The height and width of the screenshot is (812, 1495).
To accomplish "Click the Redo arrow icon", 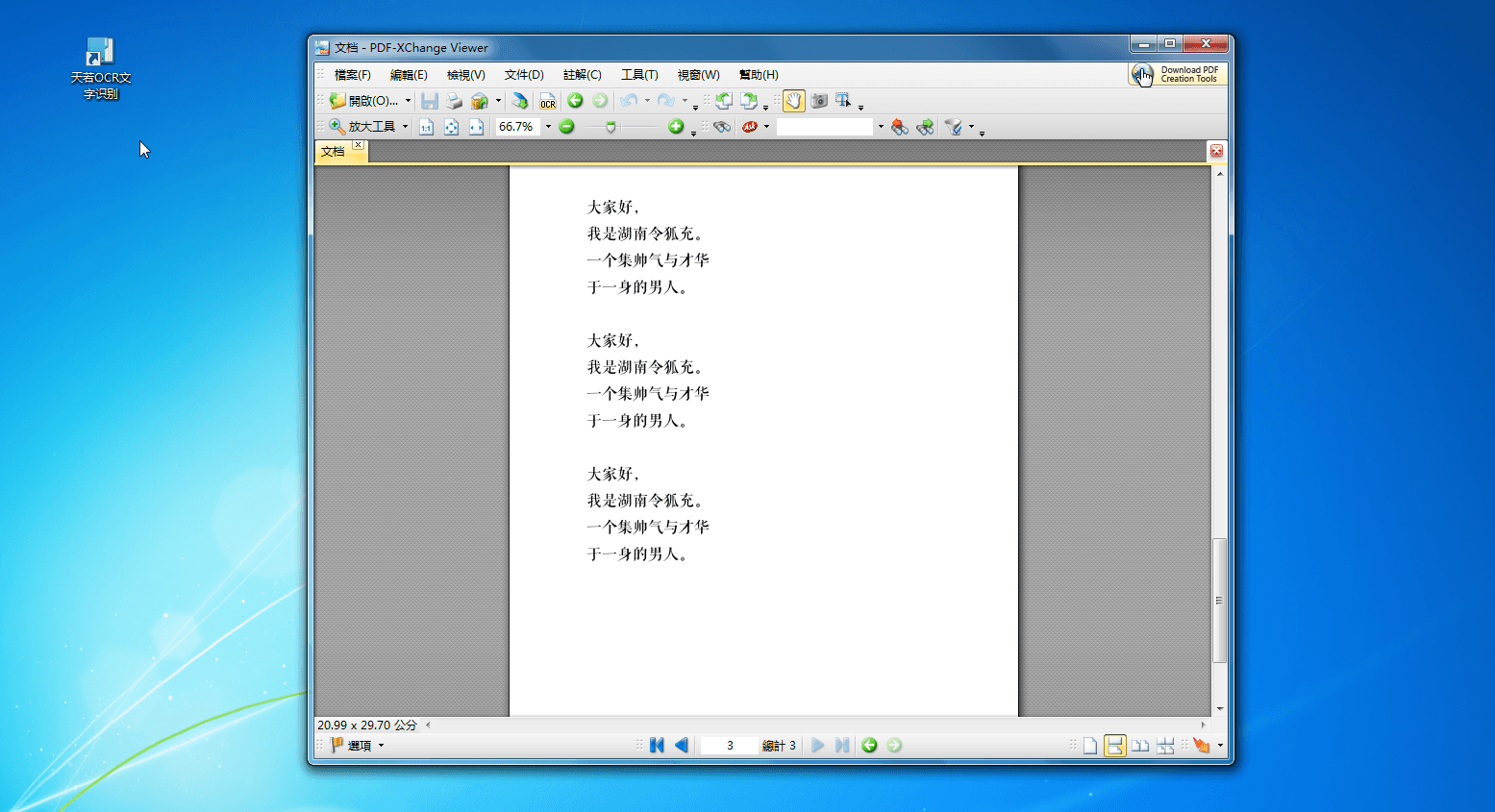I will coord(666,101).
